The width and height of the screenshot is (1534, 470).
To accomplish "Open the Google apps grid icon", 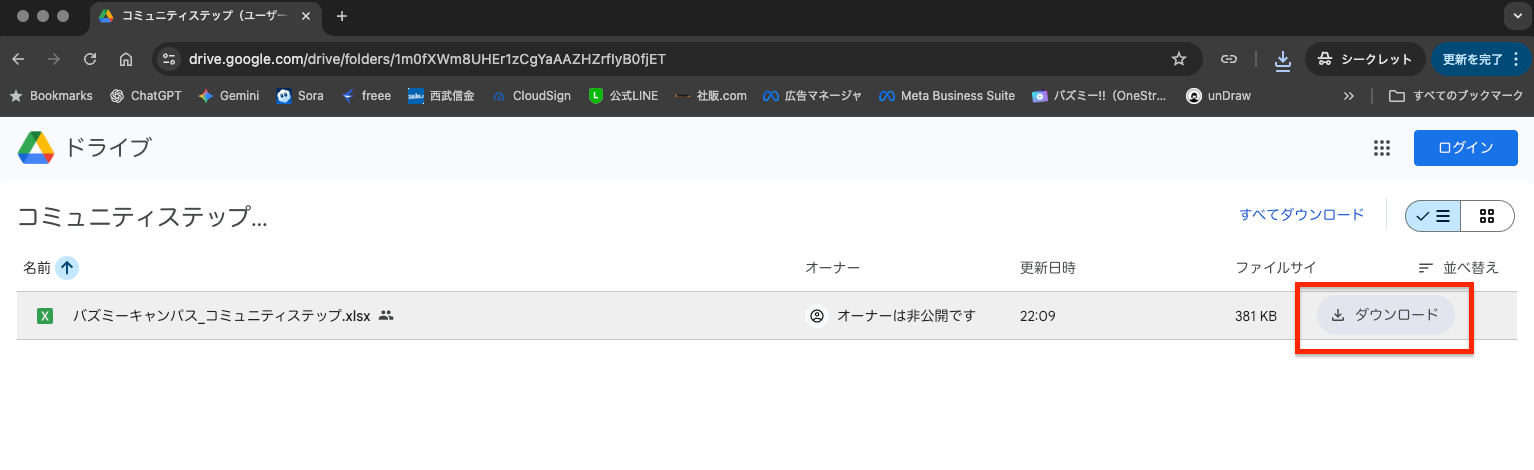I will (1382, 148).
